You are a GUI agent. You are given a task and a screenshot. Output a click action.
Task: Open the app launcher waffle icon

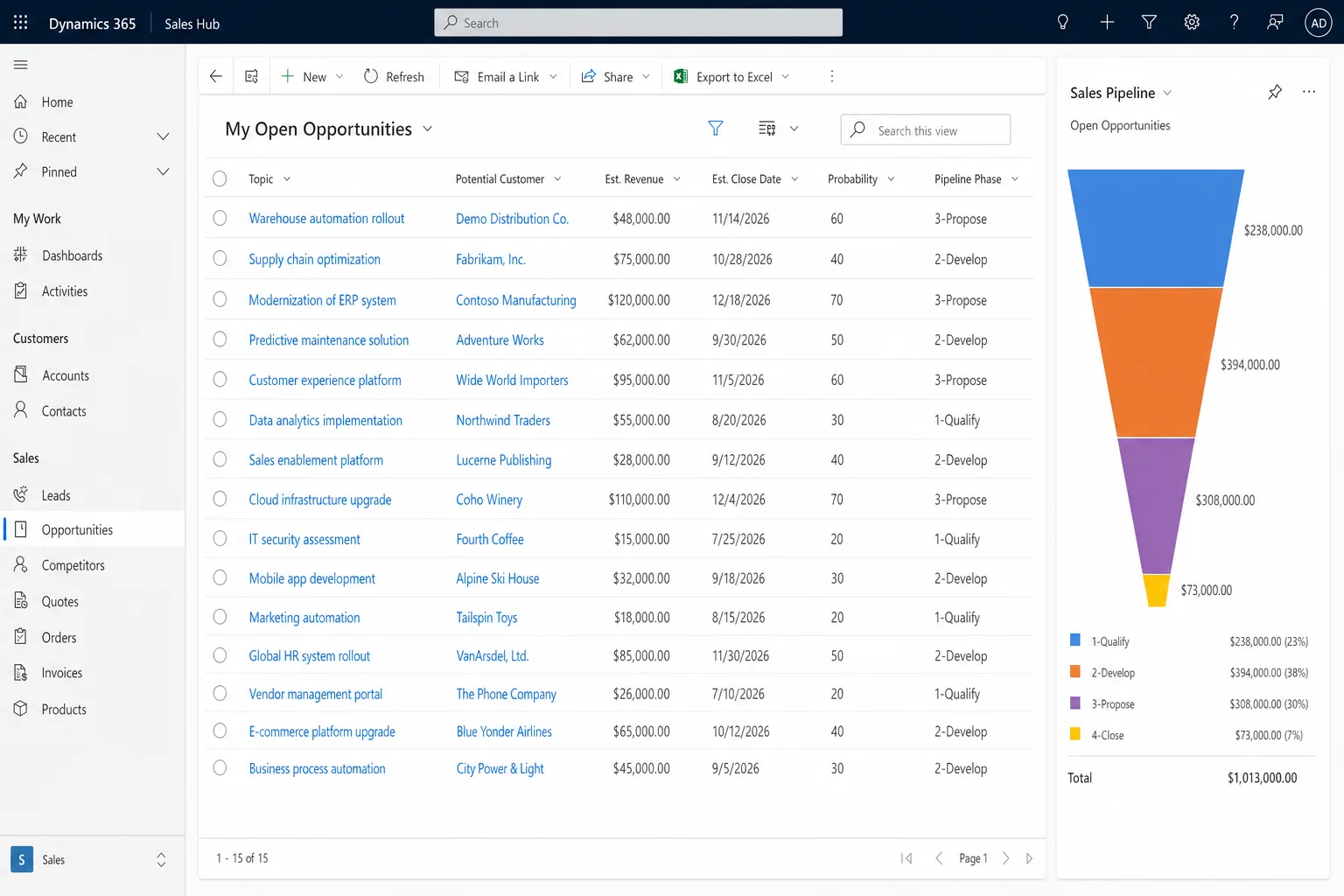pyautogui.click(x=21, y=23)
